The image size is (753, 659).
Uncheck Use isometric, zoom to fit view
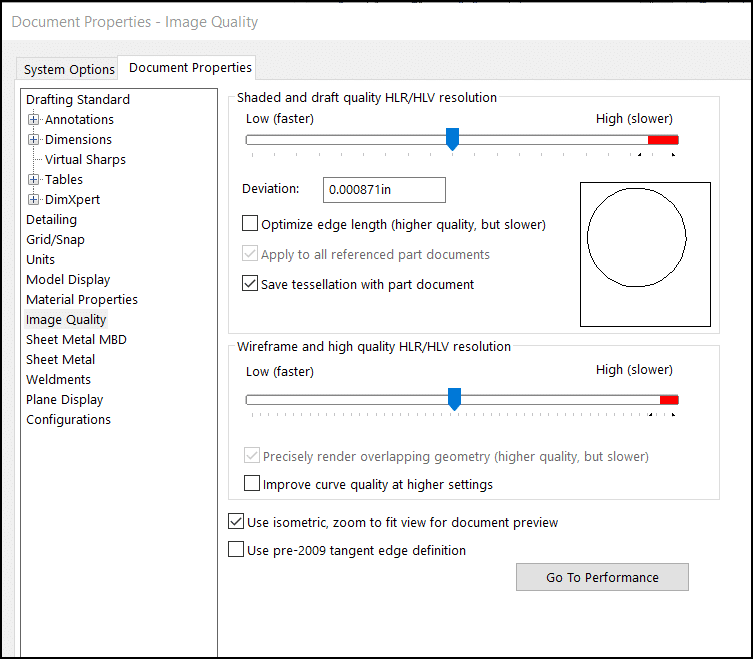pyautogui.click(x=236, y=522)
